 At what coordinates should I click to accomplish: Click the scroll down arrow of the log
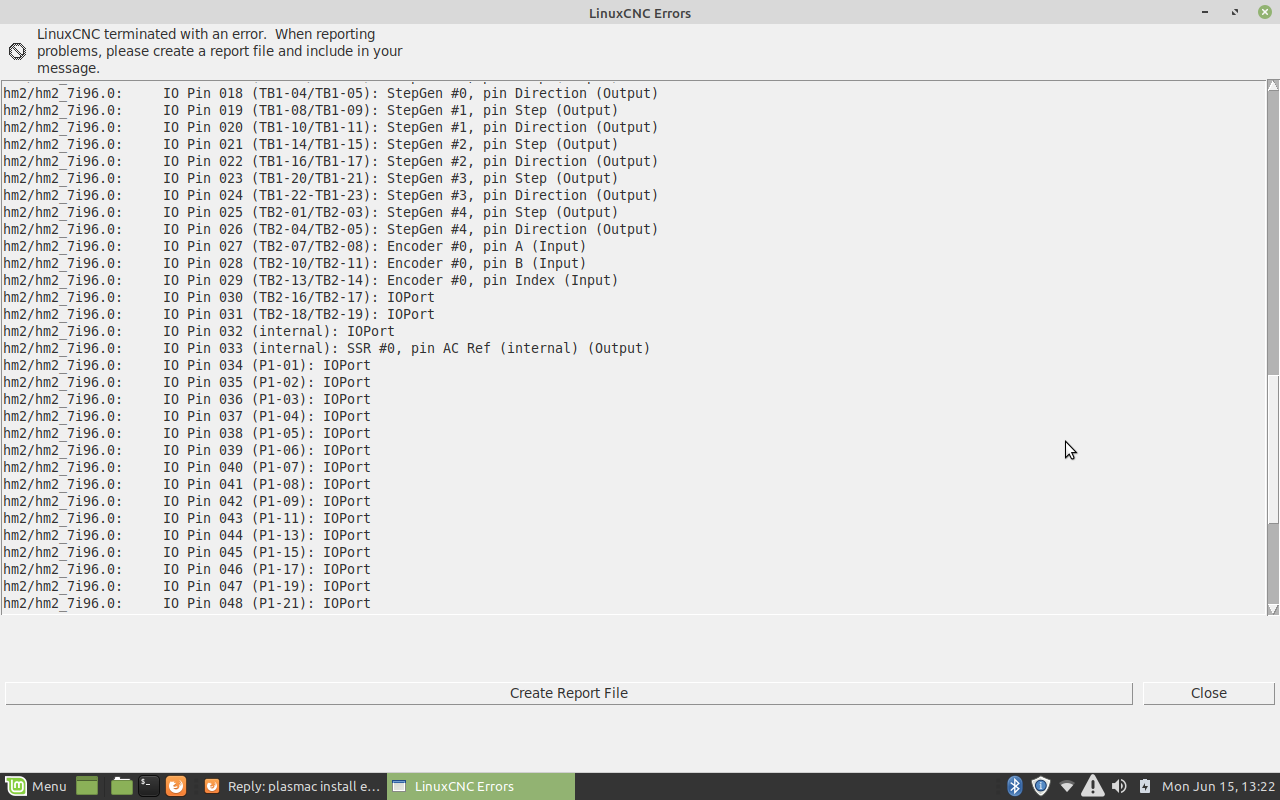pyautogui.click(x=1273, y=608)
